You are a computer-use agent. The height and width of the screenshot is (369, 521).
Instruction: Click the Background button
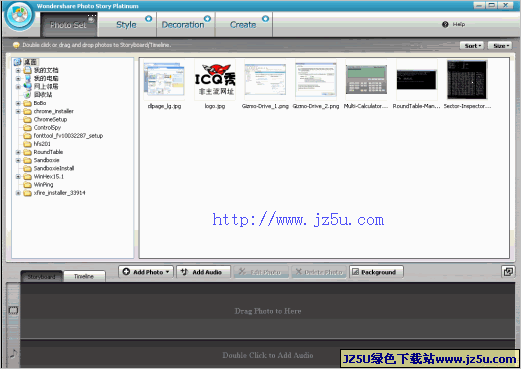376,272
